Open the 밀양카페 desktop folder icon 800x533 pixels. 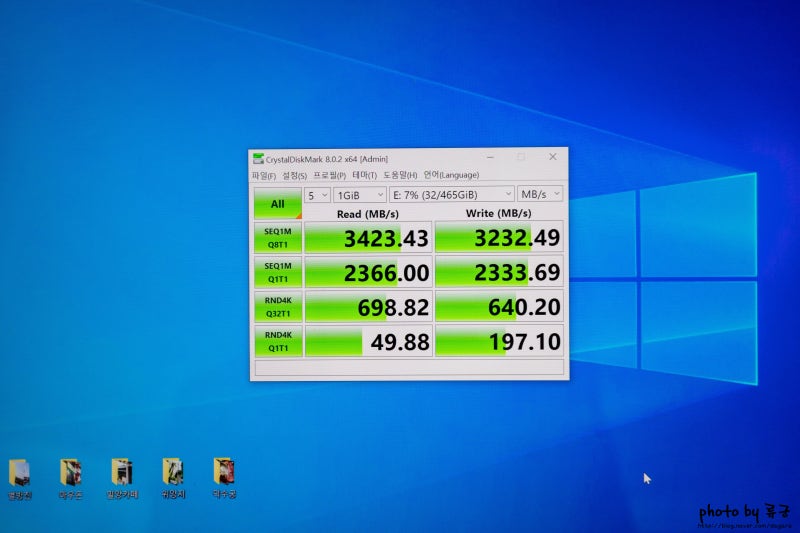[x=122, y=478]
